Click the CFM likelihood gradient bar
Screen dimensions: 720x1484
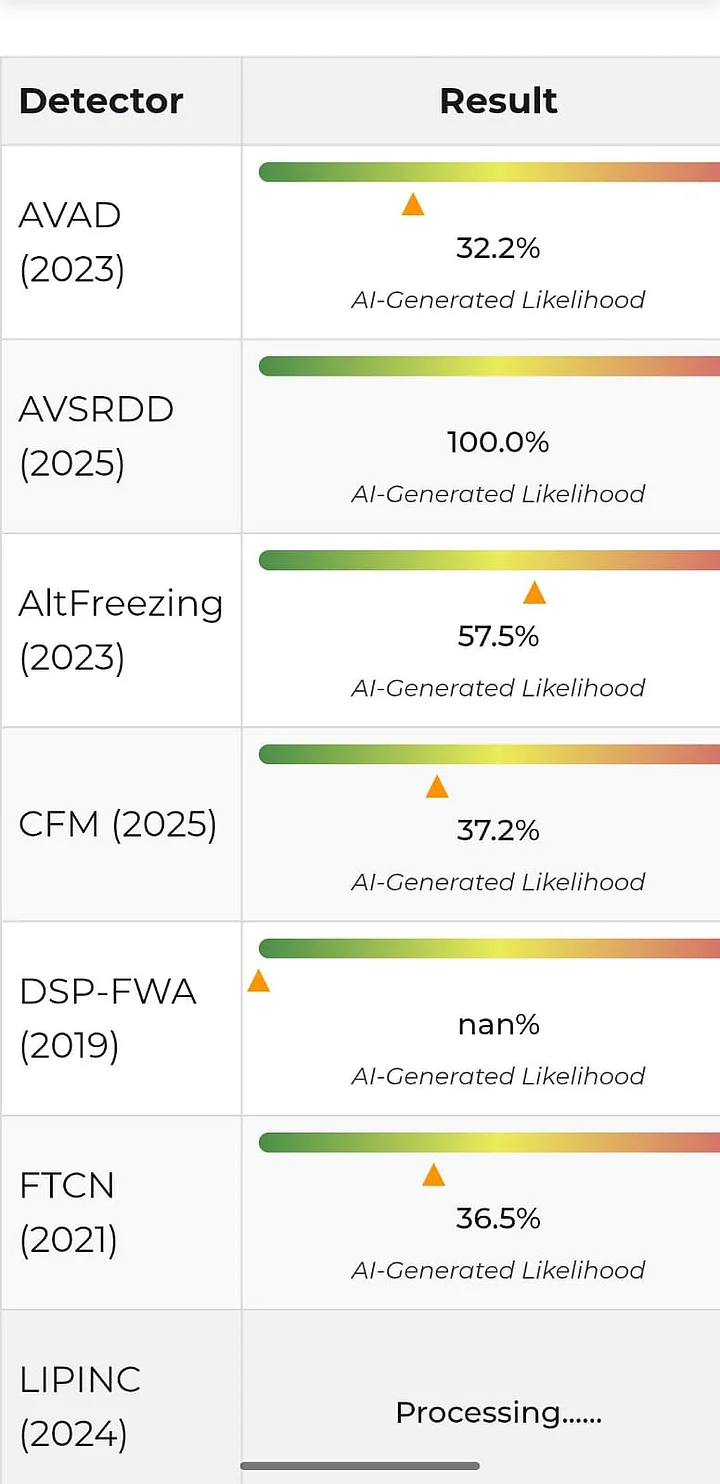click(x=489, y=754)
